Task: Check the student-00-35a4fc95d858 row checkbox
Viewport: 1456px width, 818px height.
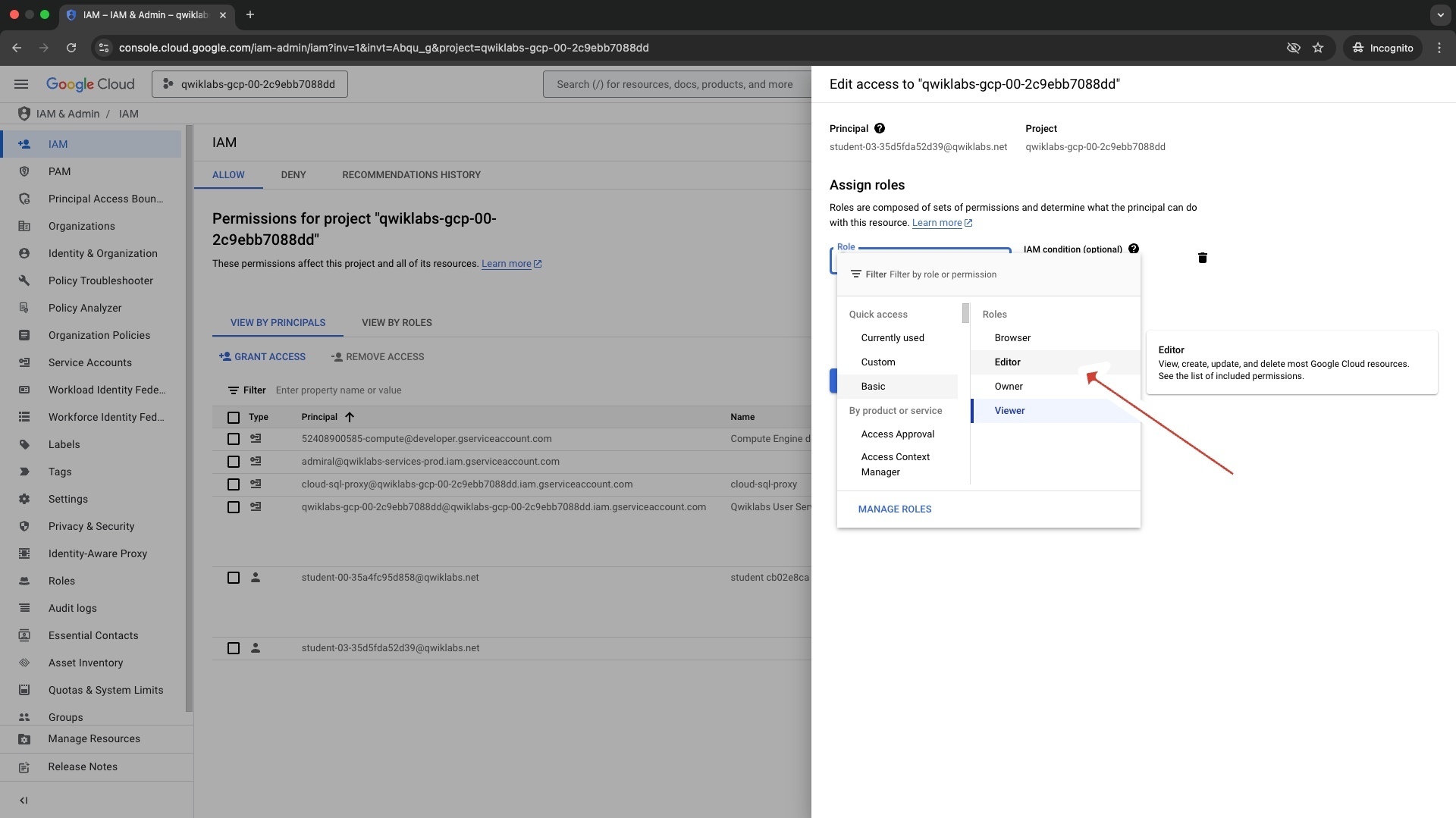Action: [234, 578]
